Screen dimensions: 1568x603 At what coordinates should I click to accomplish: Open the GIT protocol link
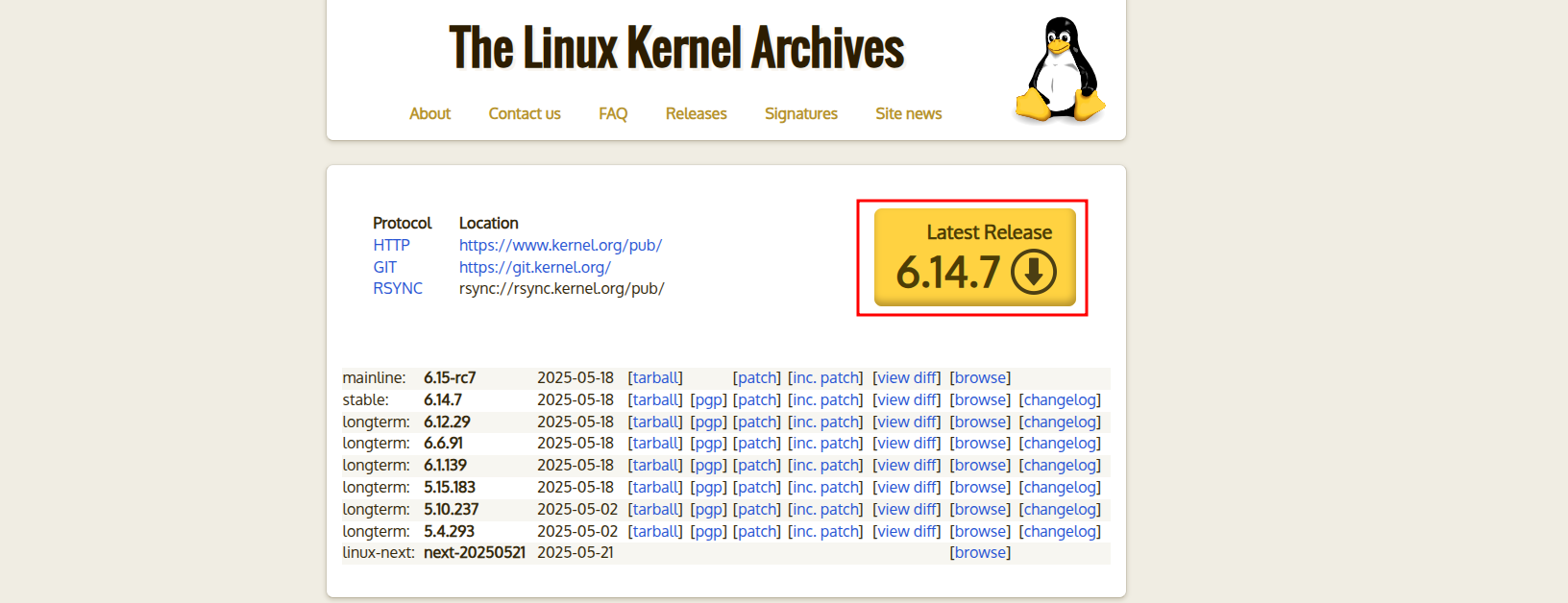[x=384, y=267]
